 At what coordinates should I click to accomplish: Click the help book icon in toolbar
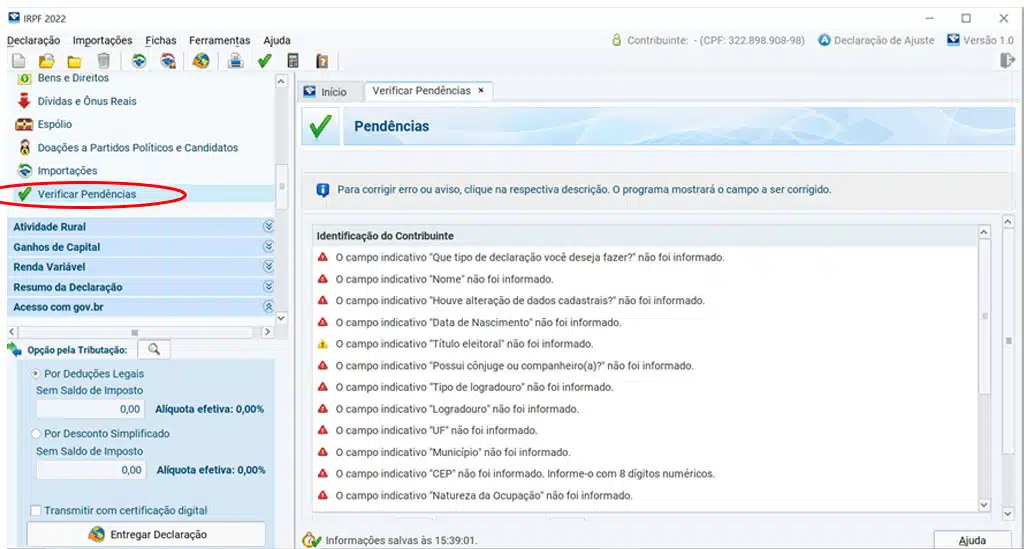(322, 61)
